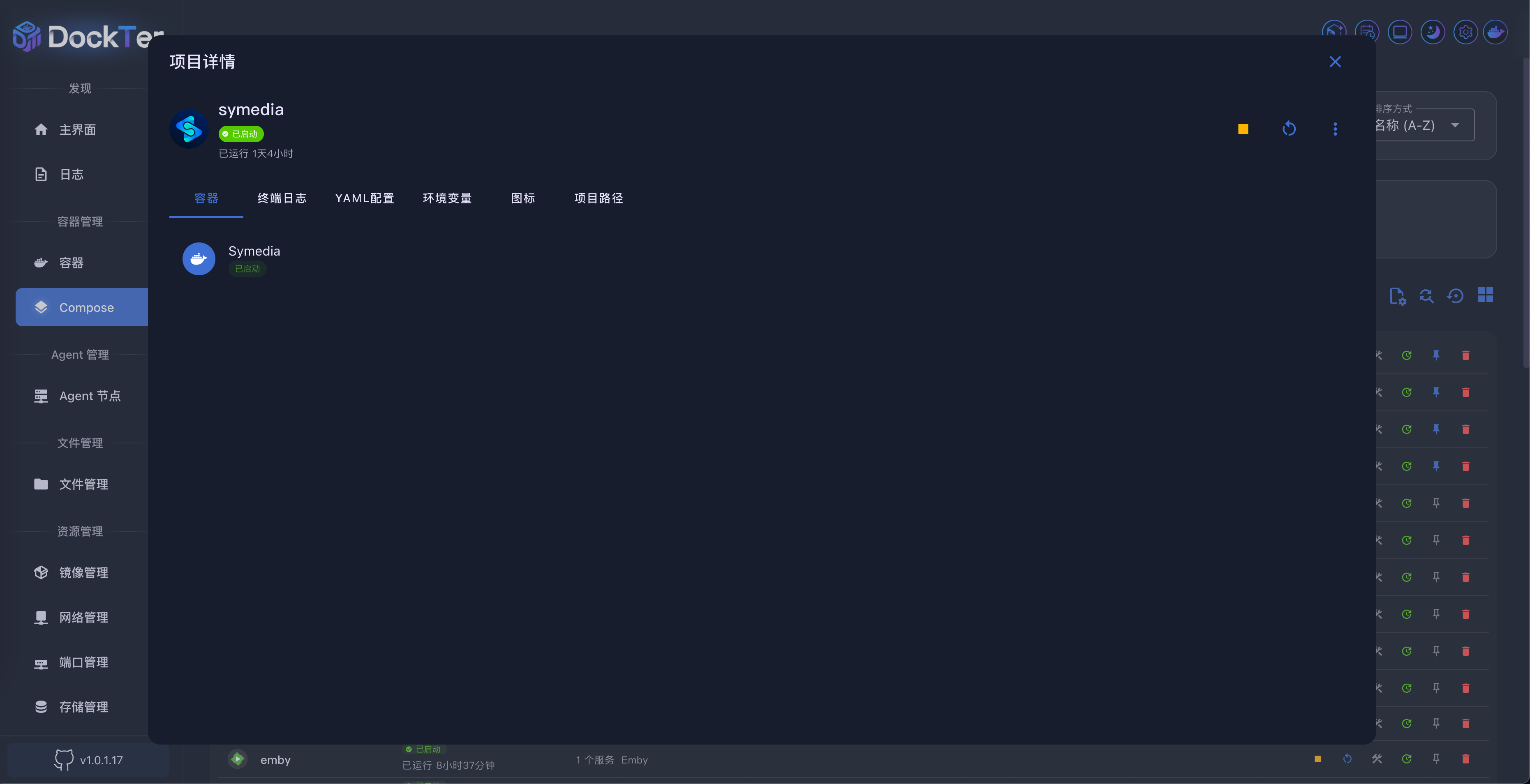Stop the symedia project with the yellow square

pyautogui.click(x=1243, y=129)
